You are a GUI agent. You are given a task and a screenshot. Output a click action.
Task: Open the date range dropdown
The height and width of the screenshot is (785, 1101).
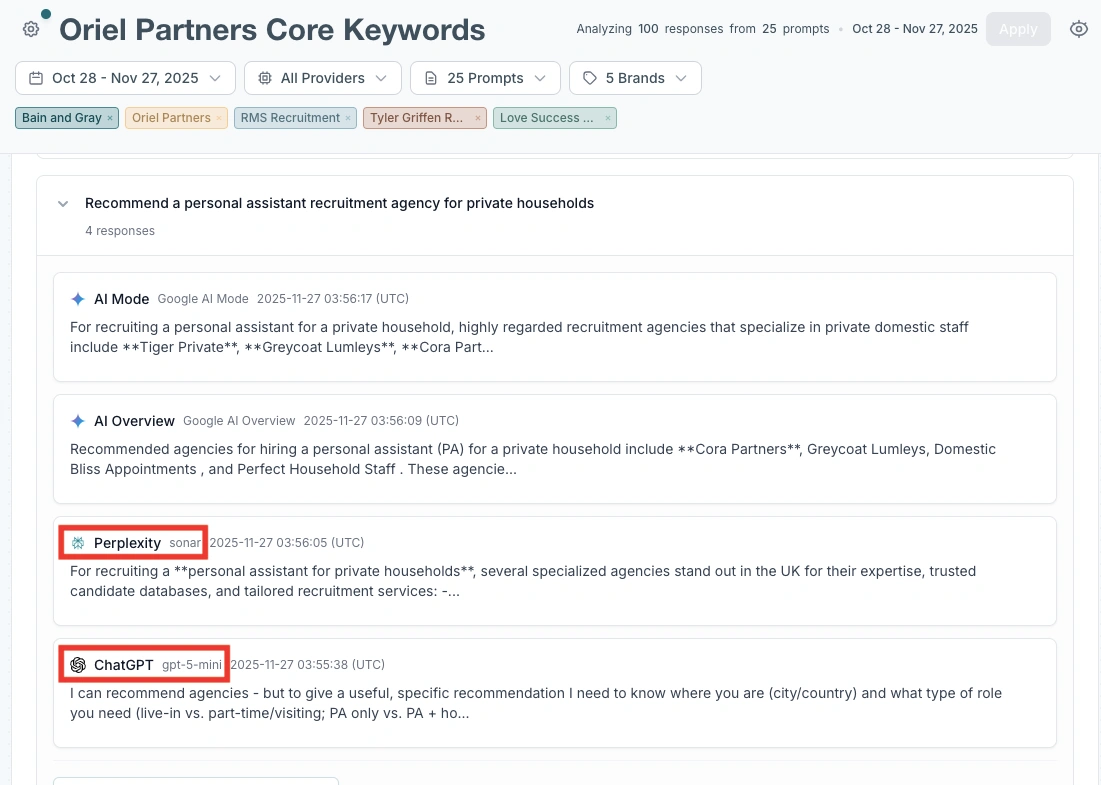(125, 78)
